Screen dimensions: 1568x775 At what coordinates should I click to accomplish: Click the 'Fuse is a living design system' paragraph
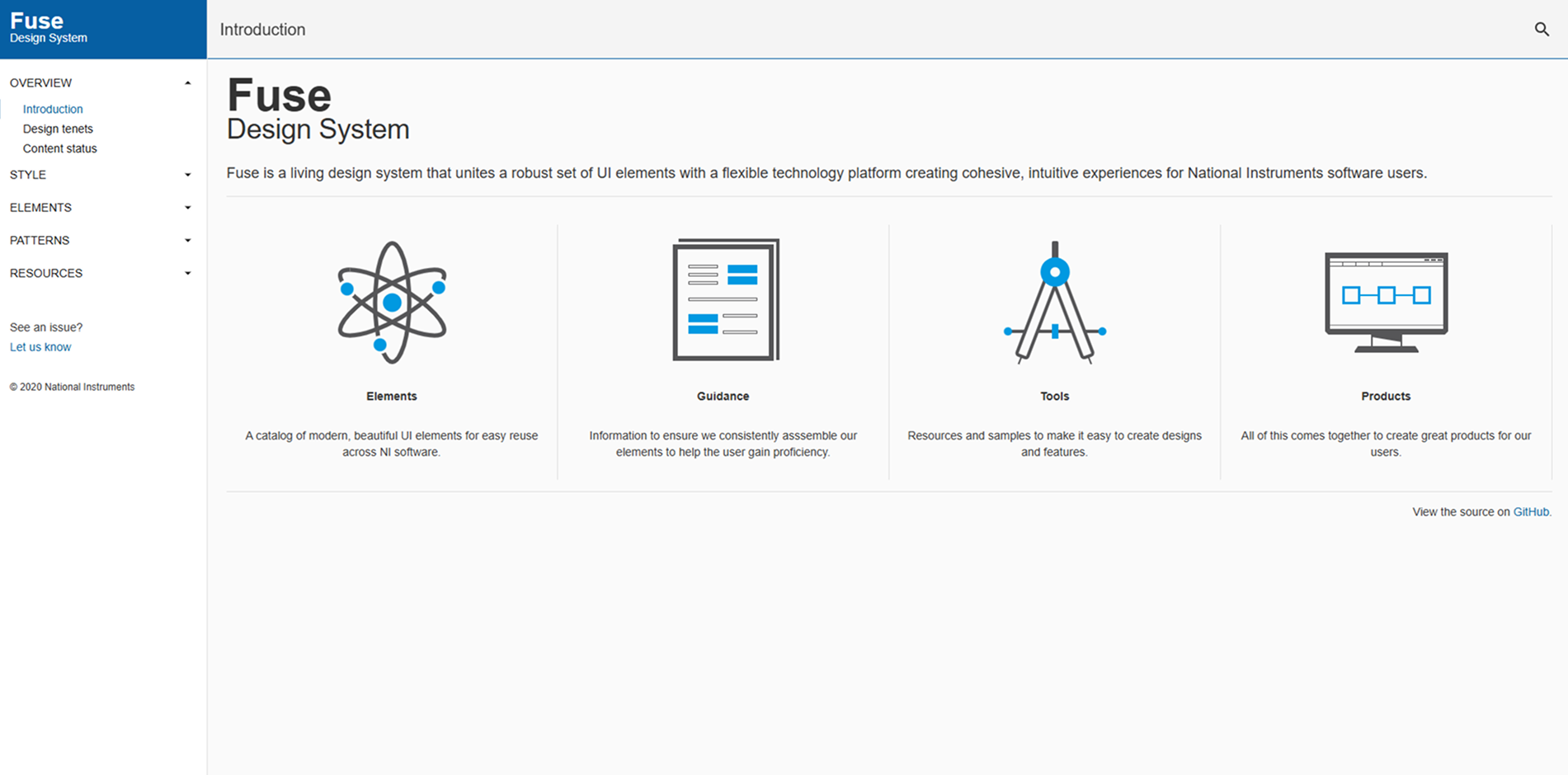pyautogui.click(x=826, y=173)
